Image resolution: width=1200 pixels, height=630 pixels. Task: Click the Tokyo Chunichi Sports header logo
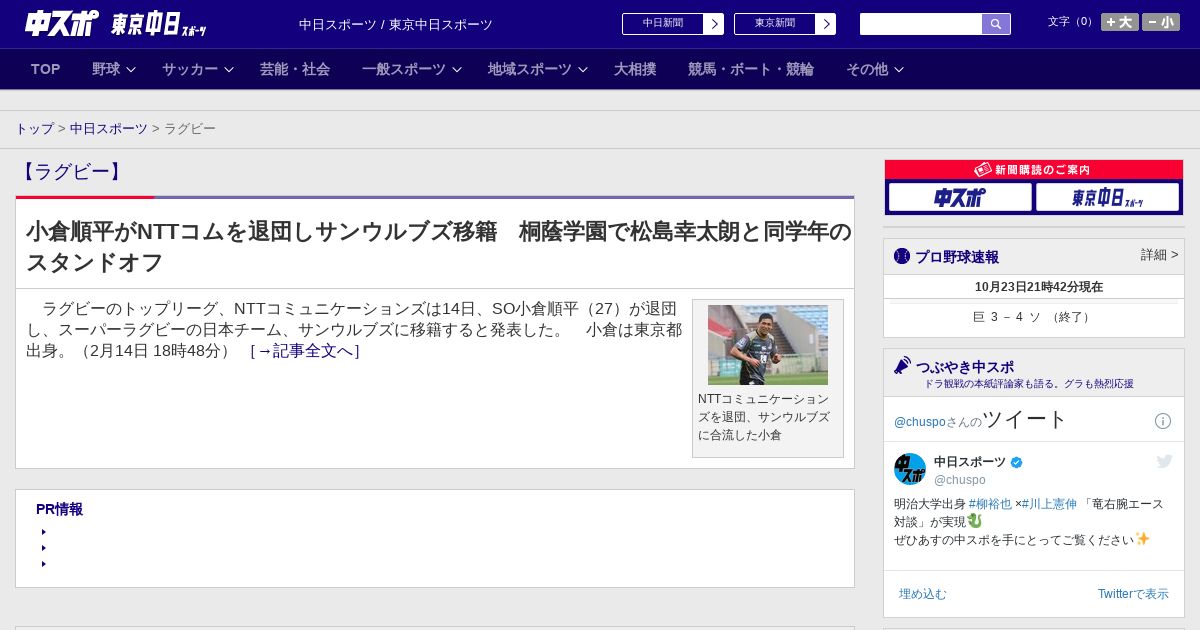tap(158, 24)
